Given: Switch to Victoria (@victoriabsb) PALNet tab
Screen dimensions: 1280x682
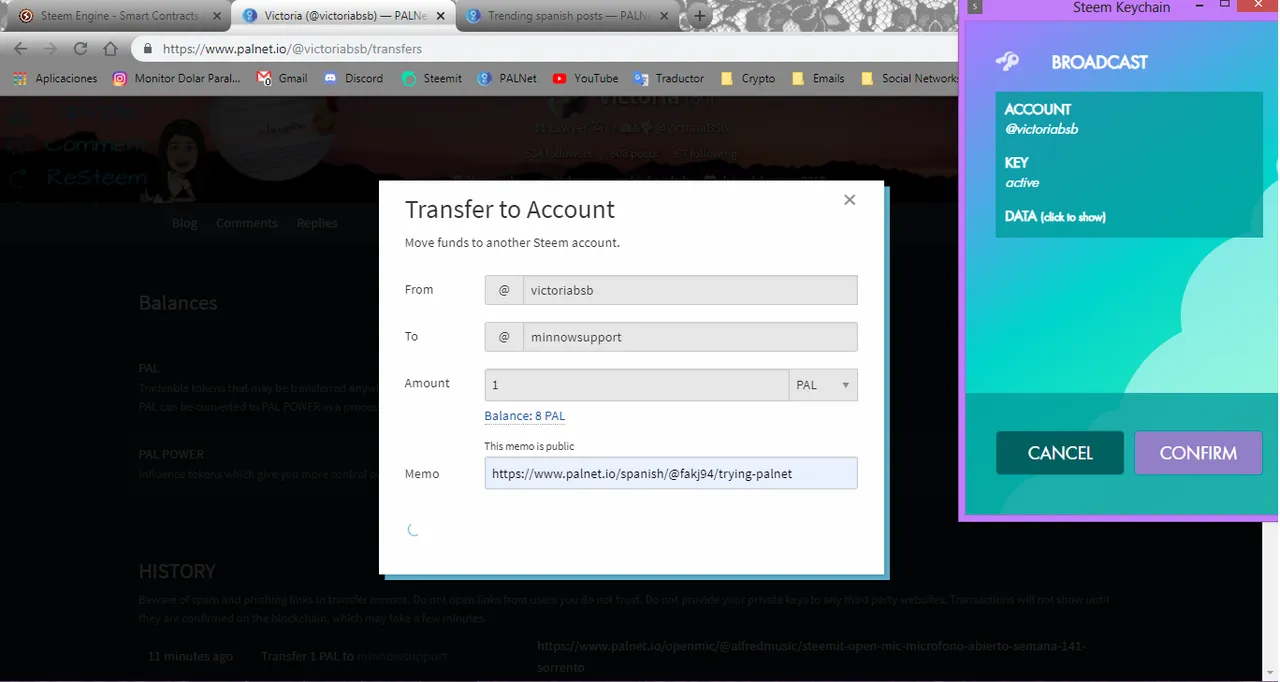Looking at the screenshot, I should coord(342,16).
